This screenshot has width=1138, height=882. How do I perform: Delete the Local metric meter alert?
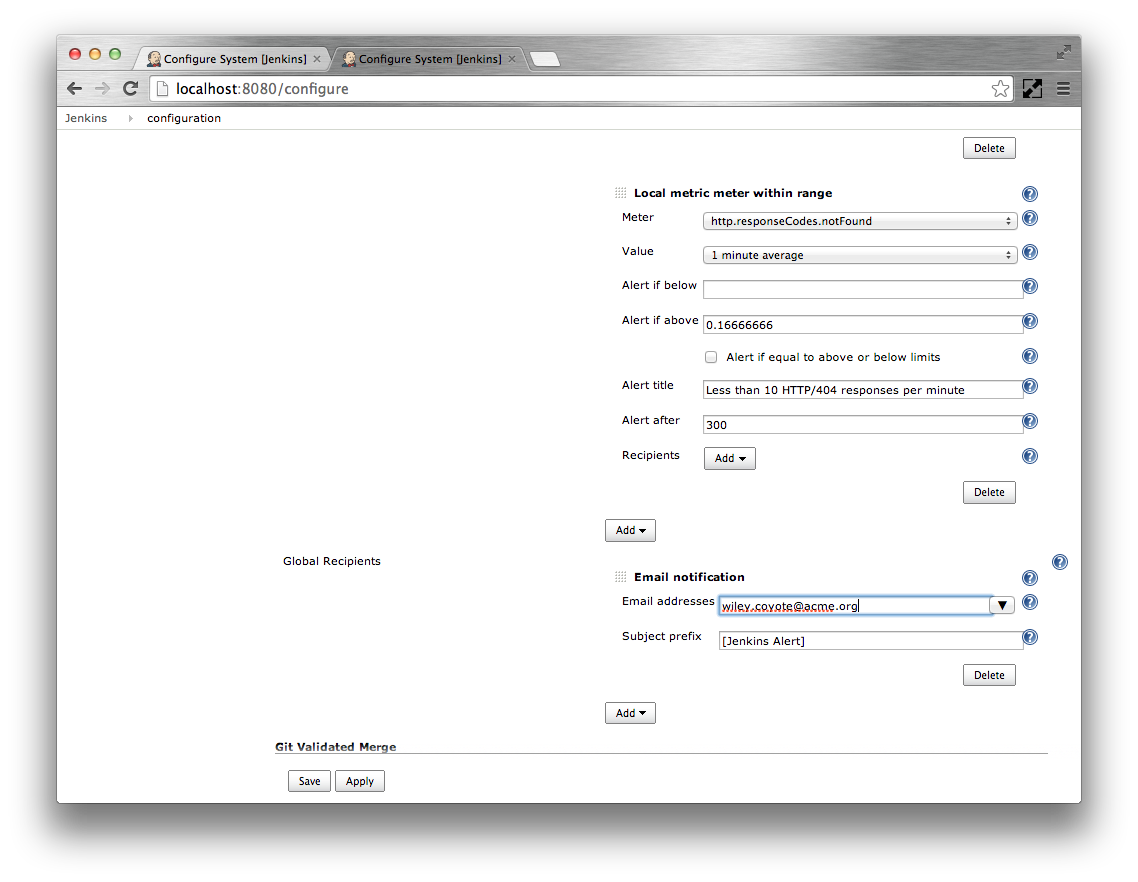(988, 492)
